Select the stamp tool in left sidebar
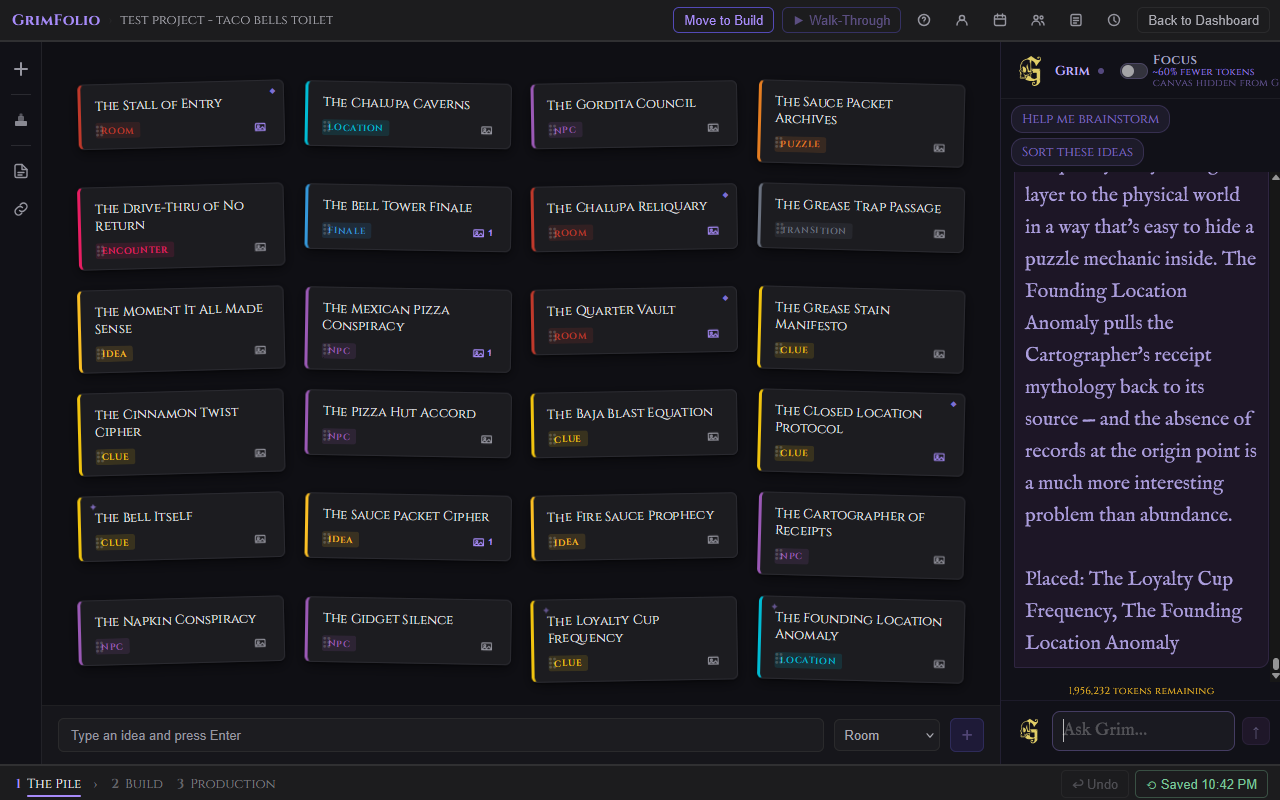The width and height of the screenshot is (1280, 800). pos(21,120)
